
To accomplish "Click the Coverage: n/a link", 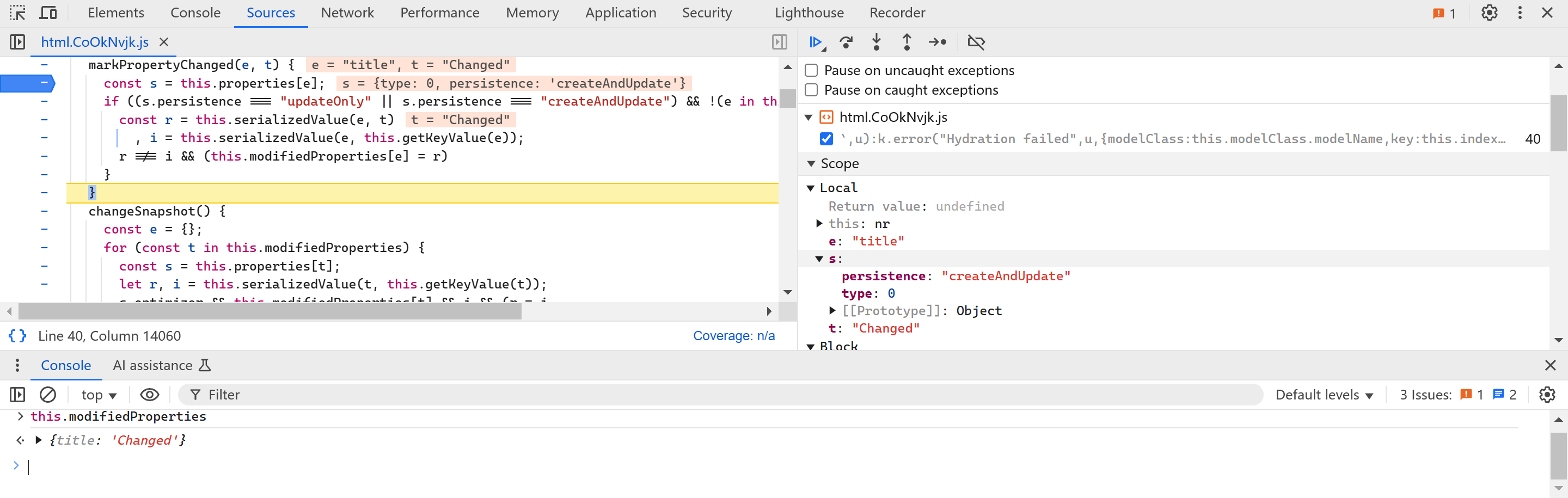I will point(733,336).
